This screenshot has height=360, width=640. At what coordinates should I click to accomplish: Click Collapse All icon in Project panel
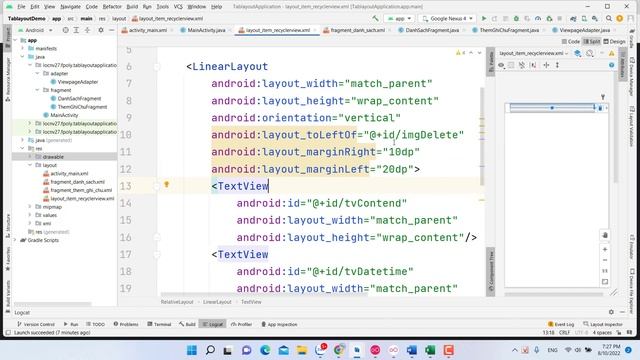(x=87, y=30)
